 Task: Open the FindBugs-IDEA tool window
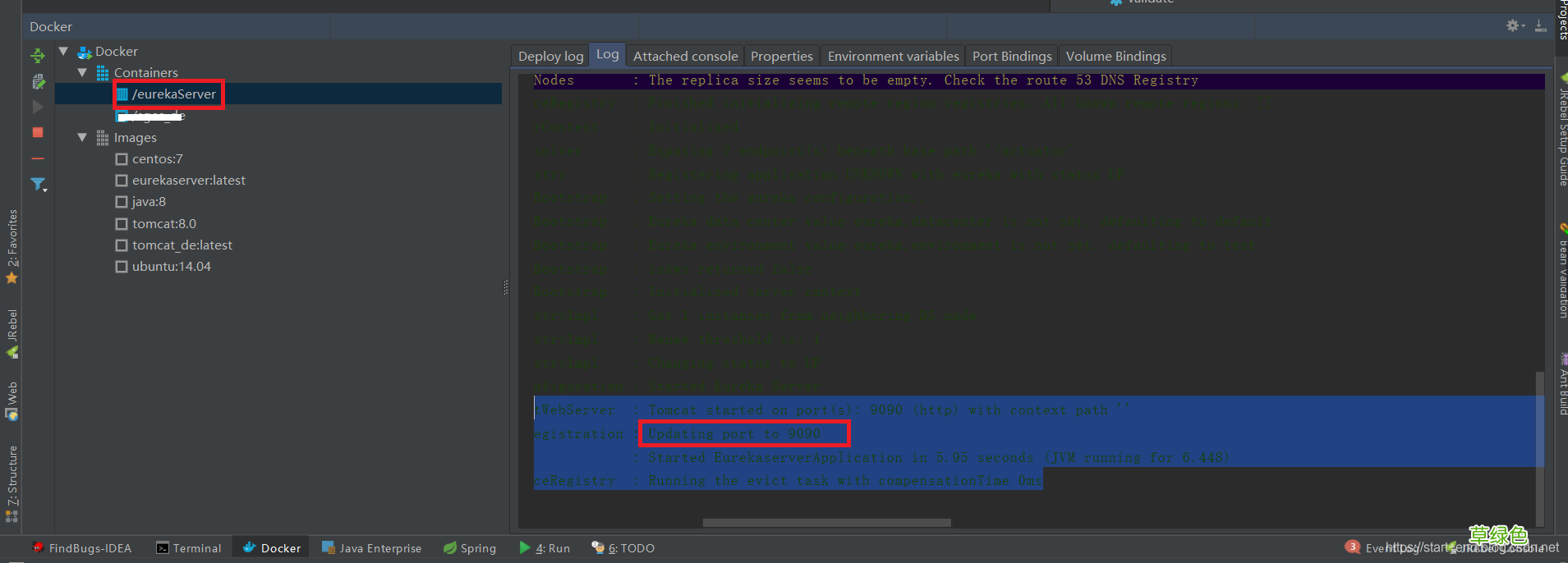[x=81, y=548]
